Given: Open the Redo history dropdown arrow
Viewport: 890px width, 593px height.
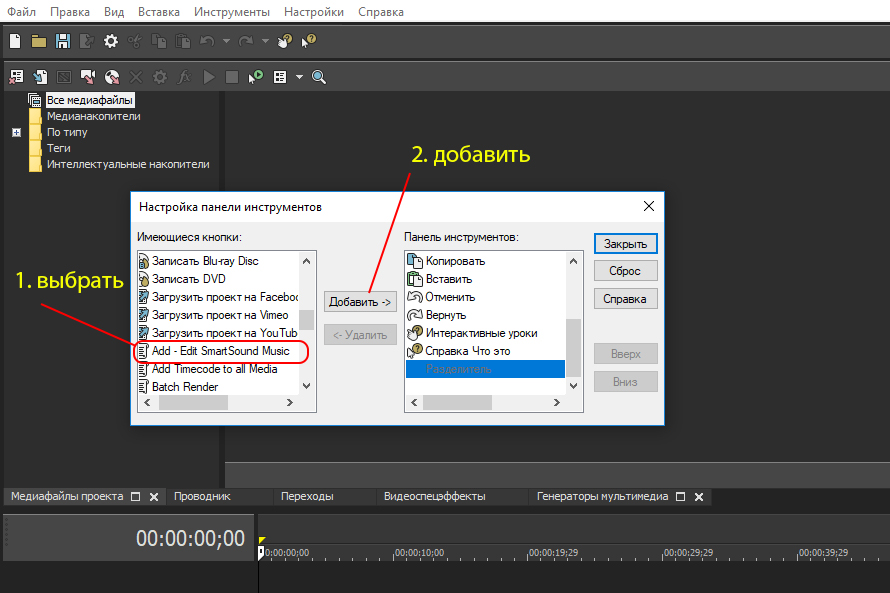Looking at the screenshot, I should click(265, 41).
